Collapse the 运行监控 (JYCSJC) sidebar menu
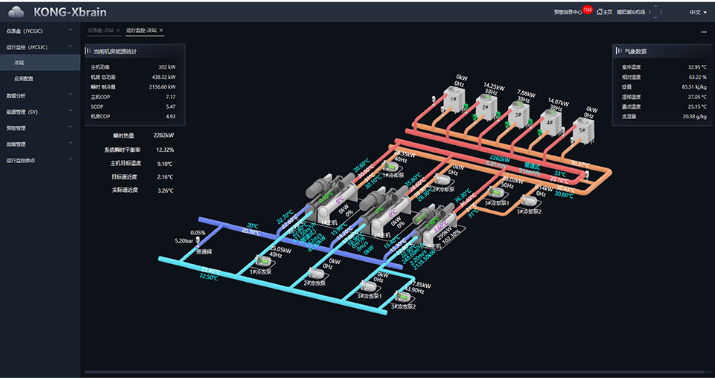Screen dimensions: 715x380 point(40,47)
